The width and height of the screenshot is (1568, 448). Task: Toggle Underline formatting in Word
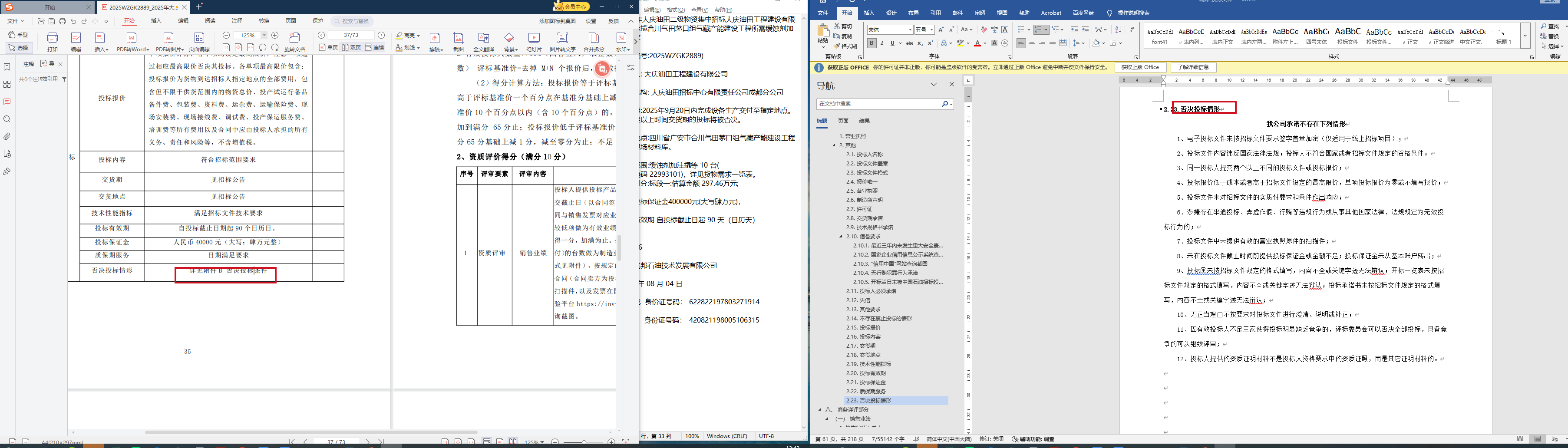[x=892, y=43]
